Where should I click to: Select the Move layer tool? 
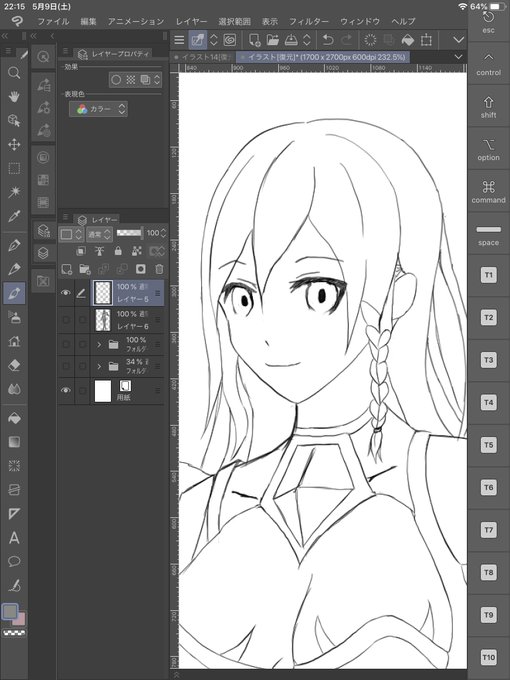click(14, 144)
